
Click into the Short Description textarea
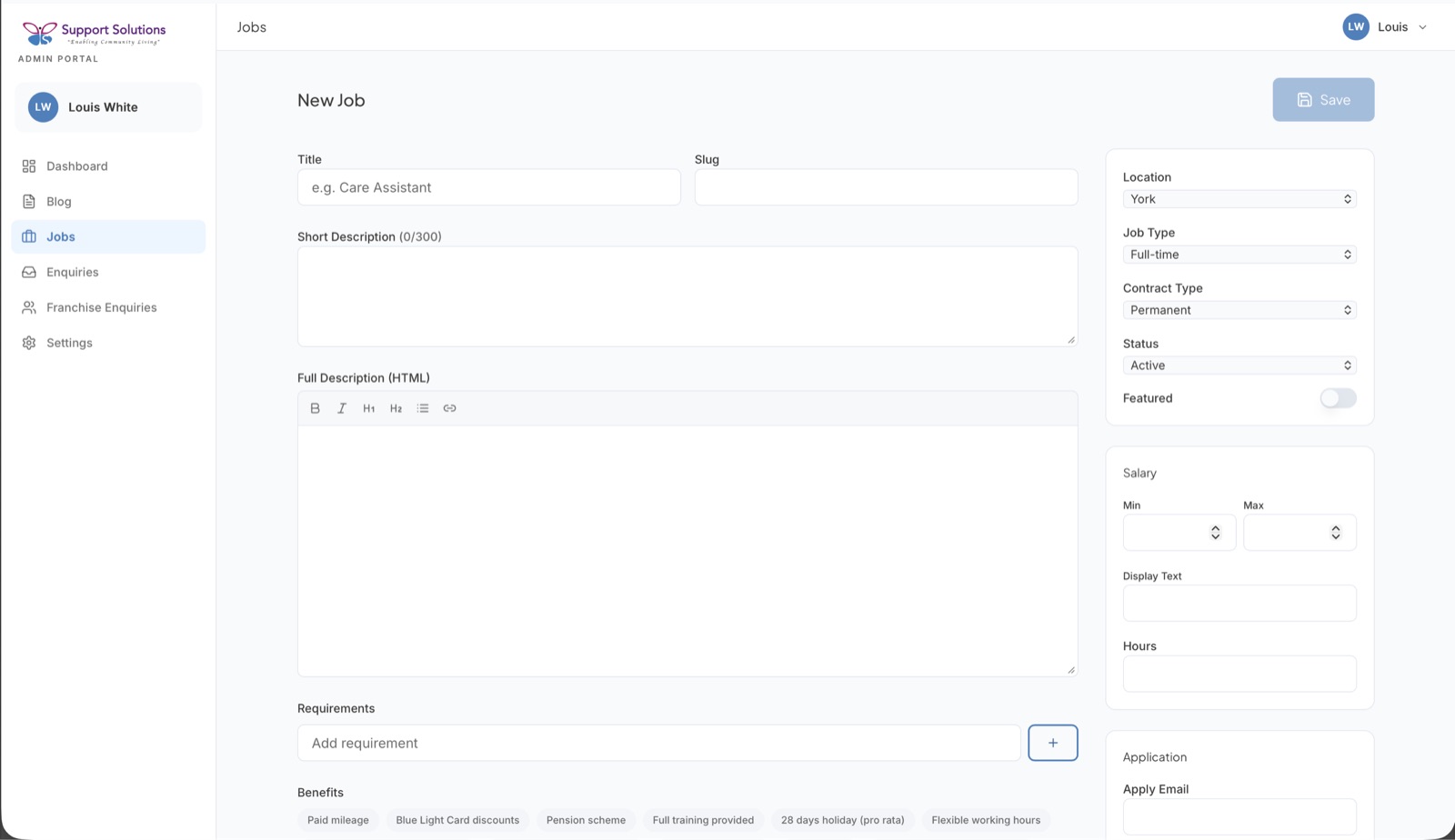[687, 296]
